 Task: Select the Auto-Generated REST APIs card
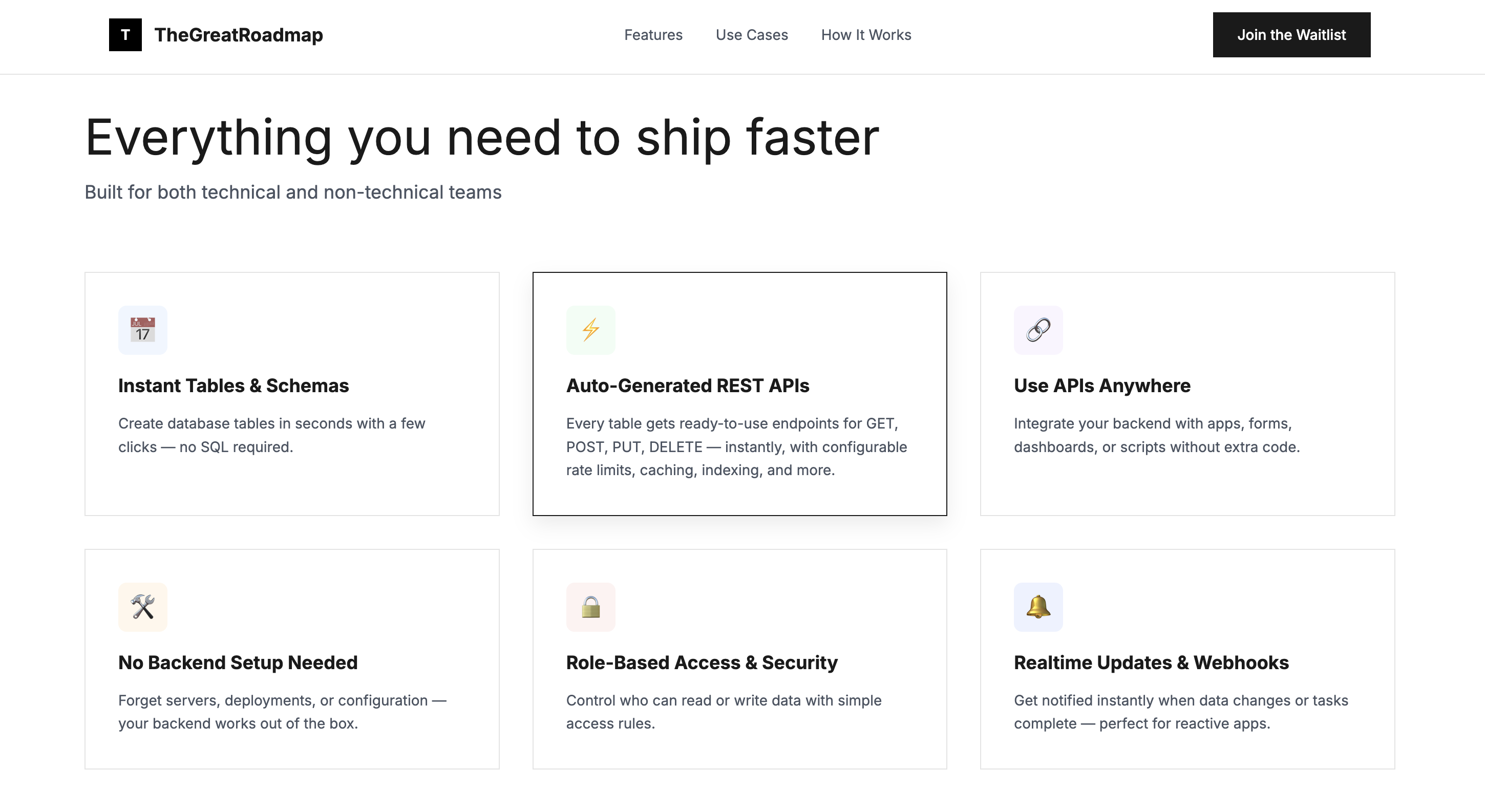(x=739, y=394)
